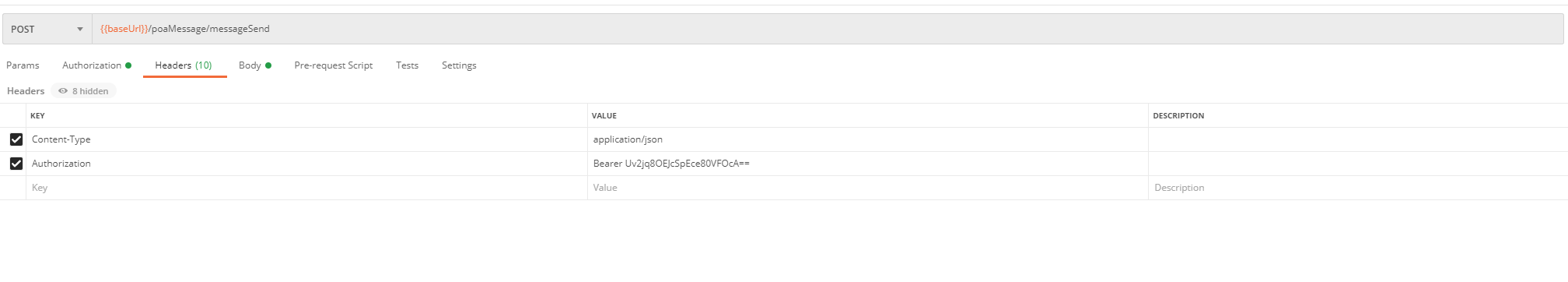Open the Authorization tab

[96, 65]
